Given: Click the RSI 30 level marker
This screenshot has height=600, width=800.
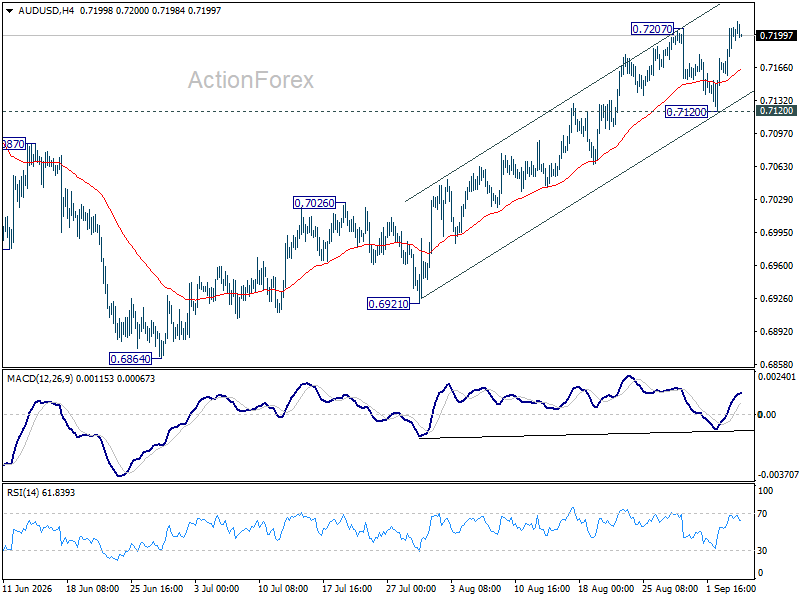Looking at the screenshot, I should pos(762,551).
